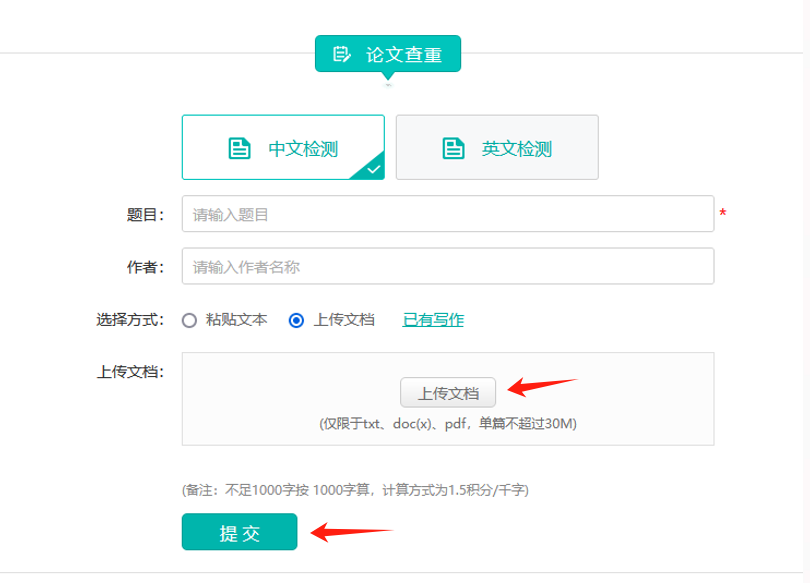Click the document icon in 中文检测
810x583 pixels.
tap(239, 149)
